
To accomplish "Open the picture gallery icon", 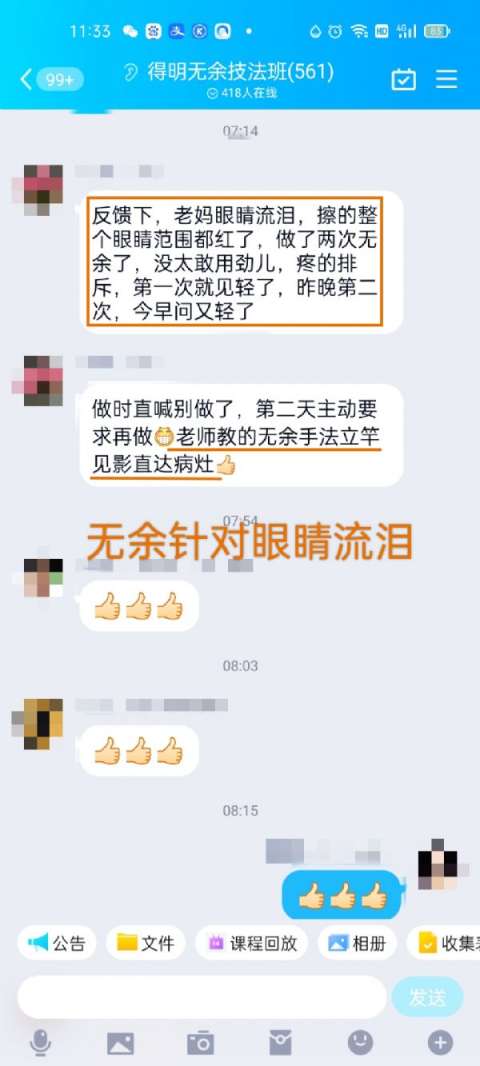I will coord(120,1042).
